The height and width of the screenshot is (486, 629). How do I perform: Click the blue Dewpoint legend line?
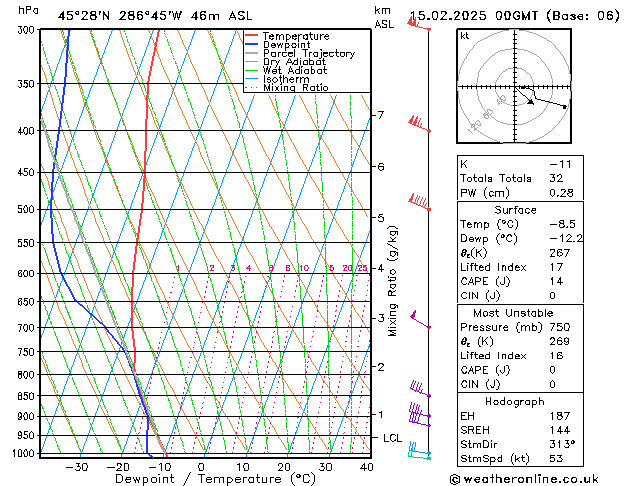[252, 45]
